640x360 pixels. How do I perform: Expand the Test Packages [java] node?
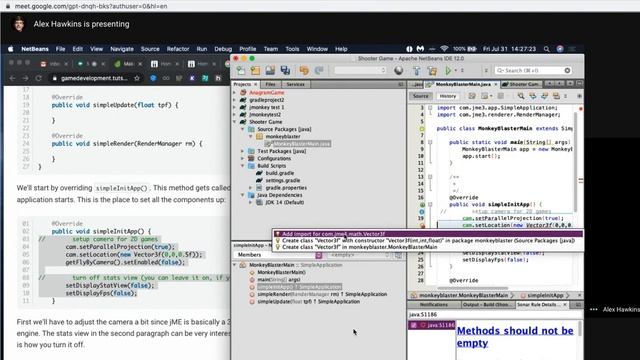[242, 151]
